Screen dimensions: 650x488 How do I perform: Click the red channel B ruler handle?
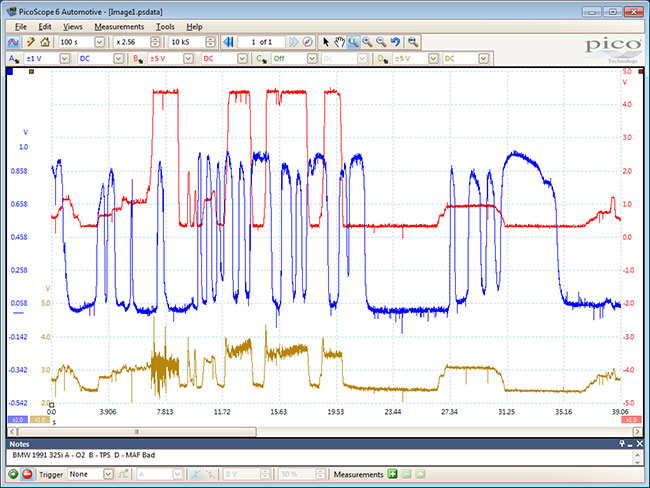(x=641, y=71)
